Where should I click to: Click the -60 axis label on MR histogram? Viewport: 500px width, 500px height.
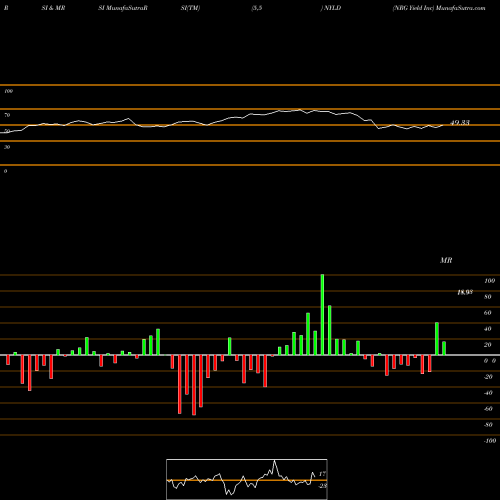tap(488, 409)
